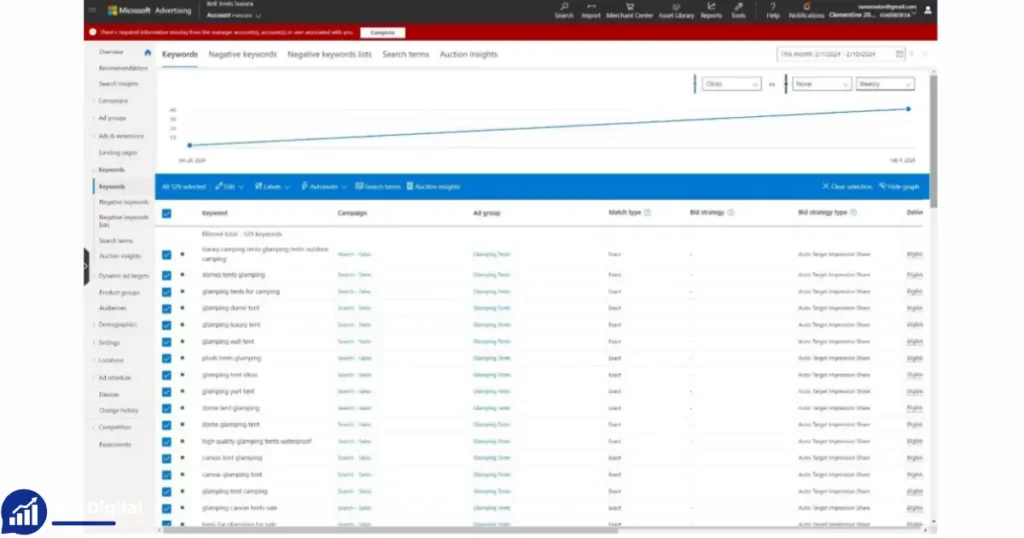Image resolution: width=1024 pixels, height=538 pixels.
Task: Click the leftmost chart data point
Action: [x=189, y=145]
